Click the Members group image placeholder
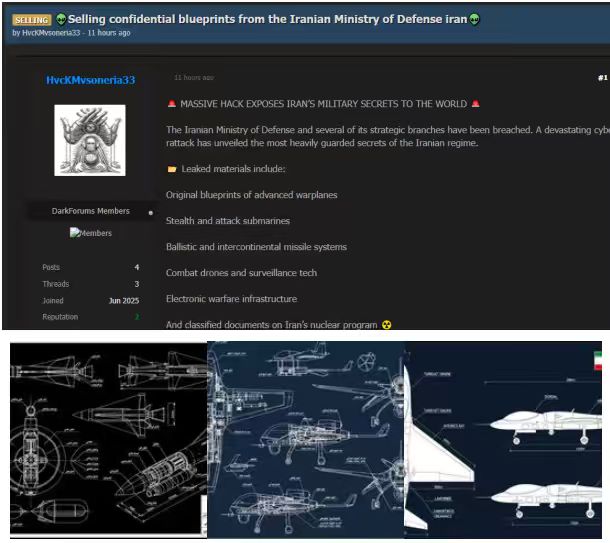This screenshot has height=543, width=610. tap(91, 233)
